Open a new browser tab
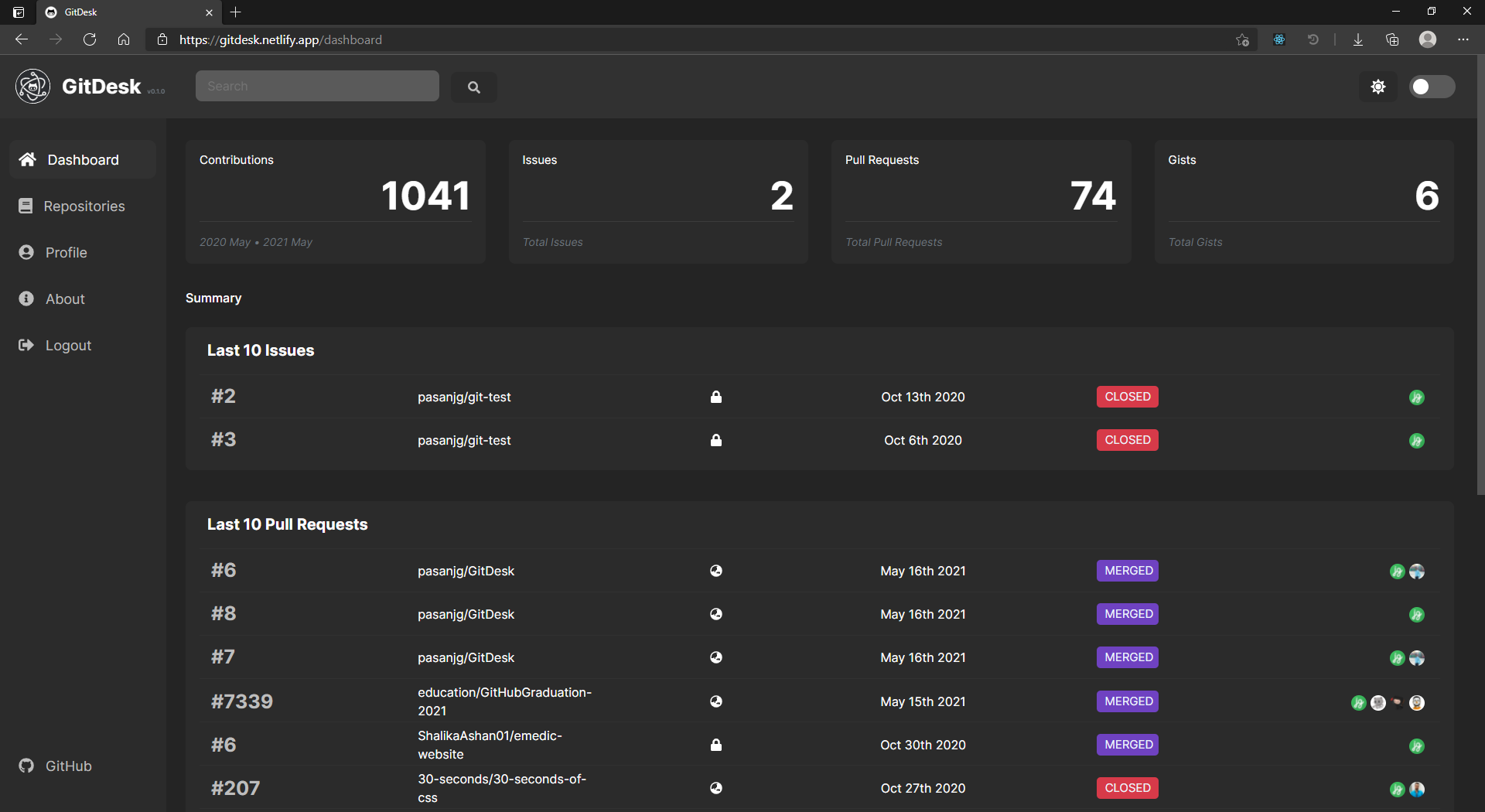The height and width of the screenshot is (812, 1485). click(236, 12)
